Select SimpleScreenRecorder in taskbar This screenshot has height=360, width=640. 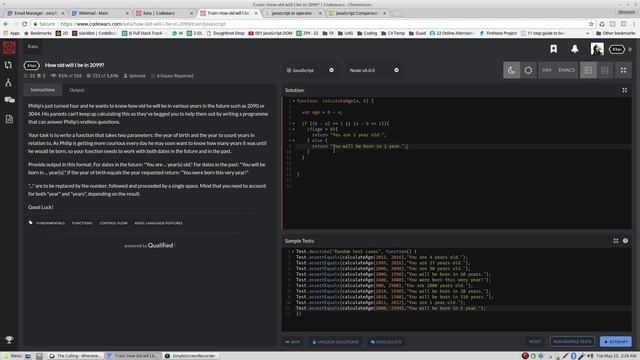tap(190, 356)
